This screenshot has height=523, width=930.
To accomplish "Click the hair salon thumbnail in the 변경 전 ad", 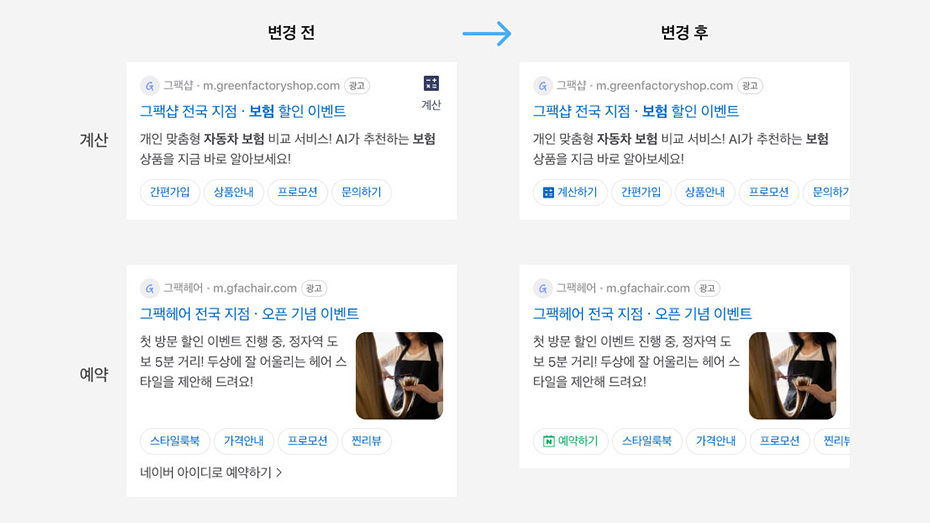I will 399,375.
